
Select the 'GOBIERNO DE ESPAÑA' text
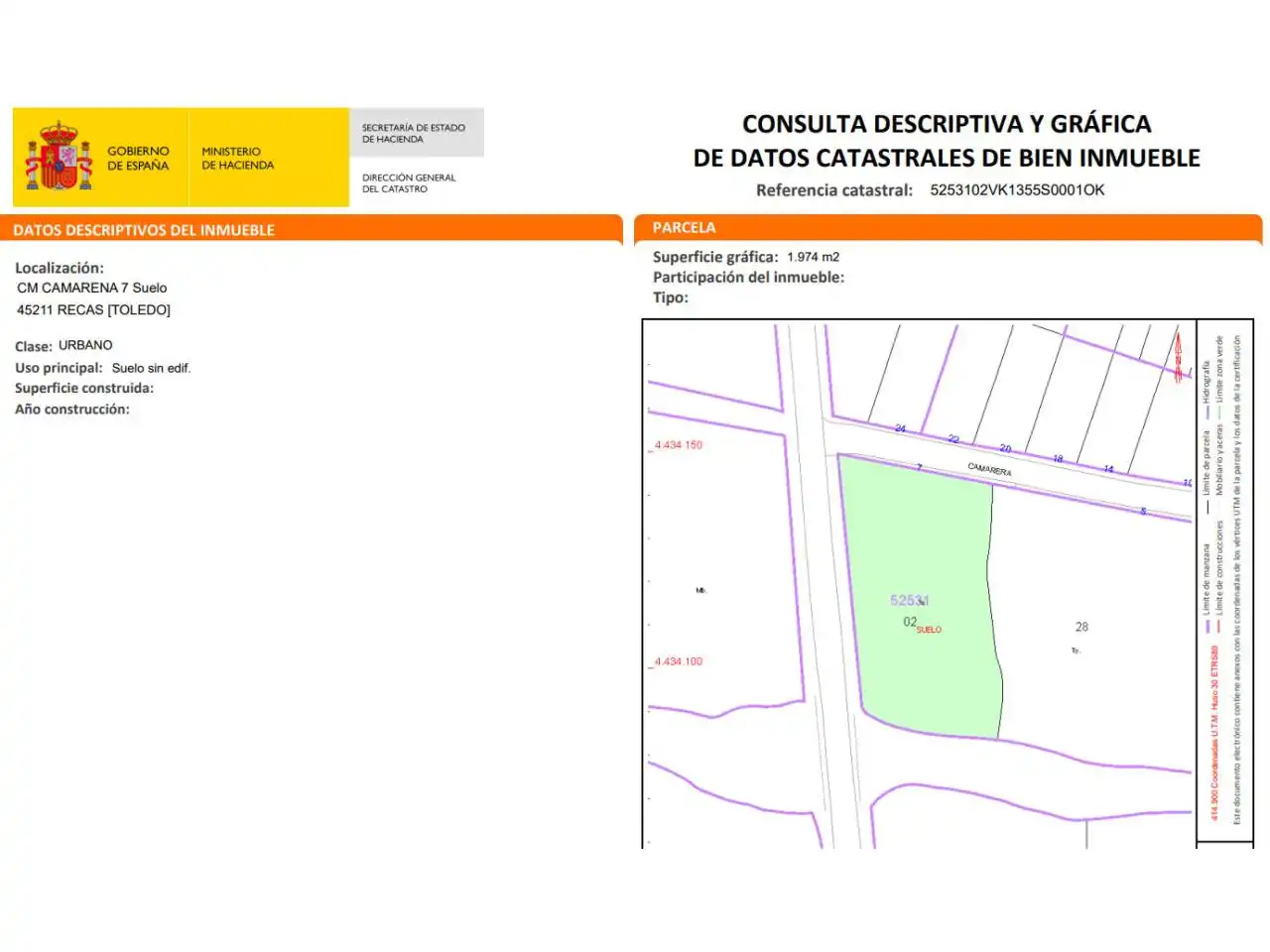(x=138, y=159)
